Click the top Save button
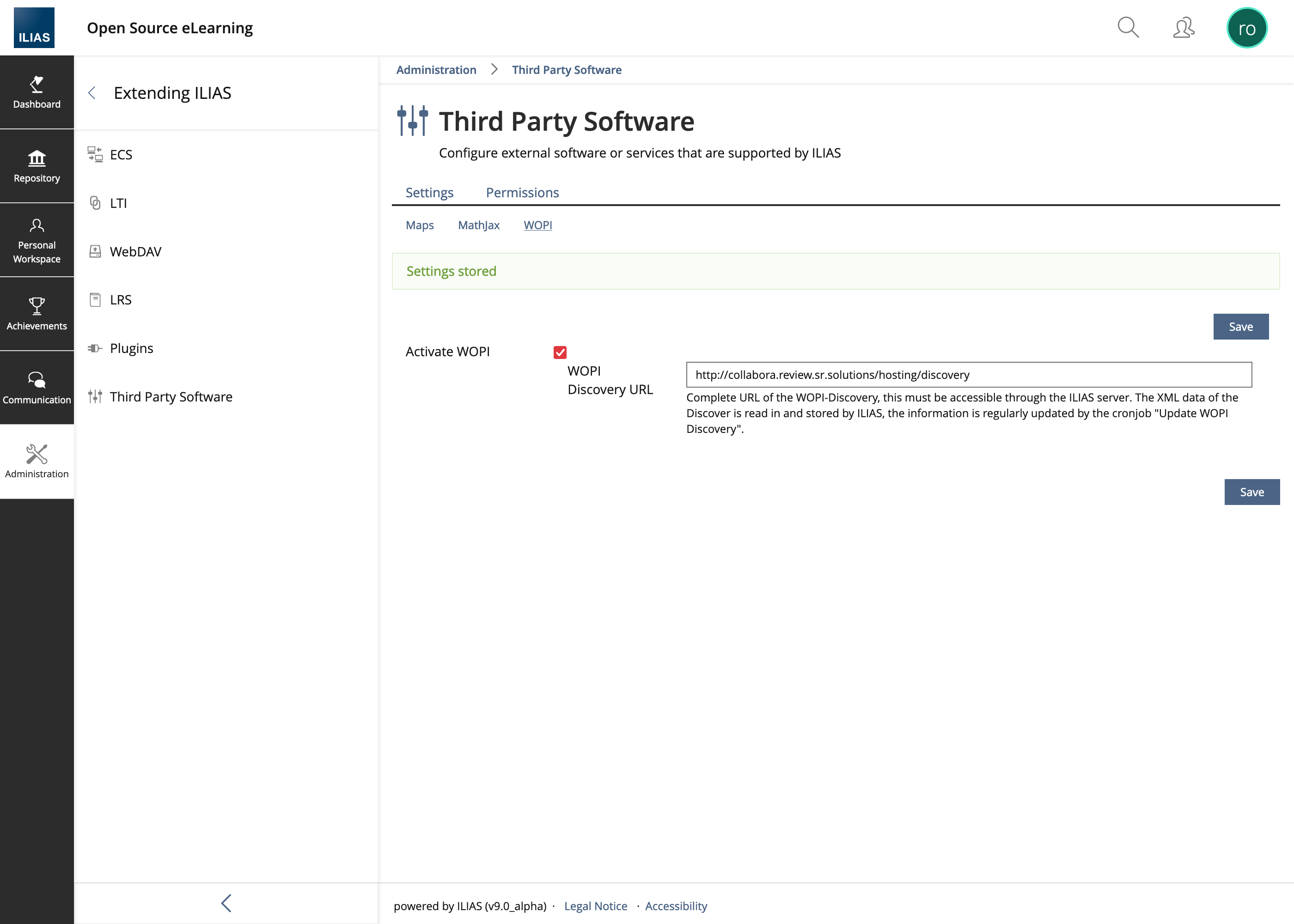Screen dimensions: 1294x924 click(x=1240, y=327)
